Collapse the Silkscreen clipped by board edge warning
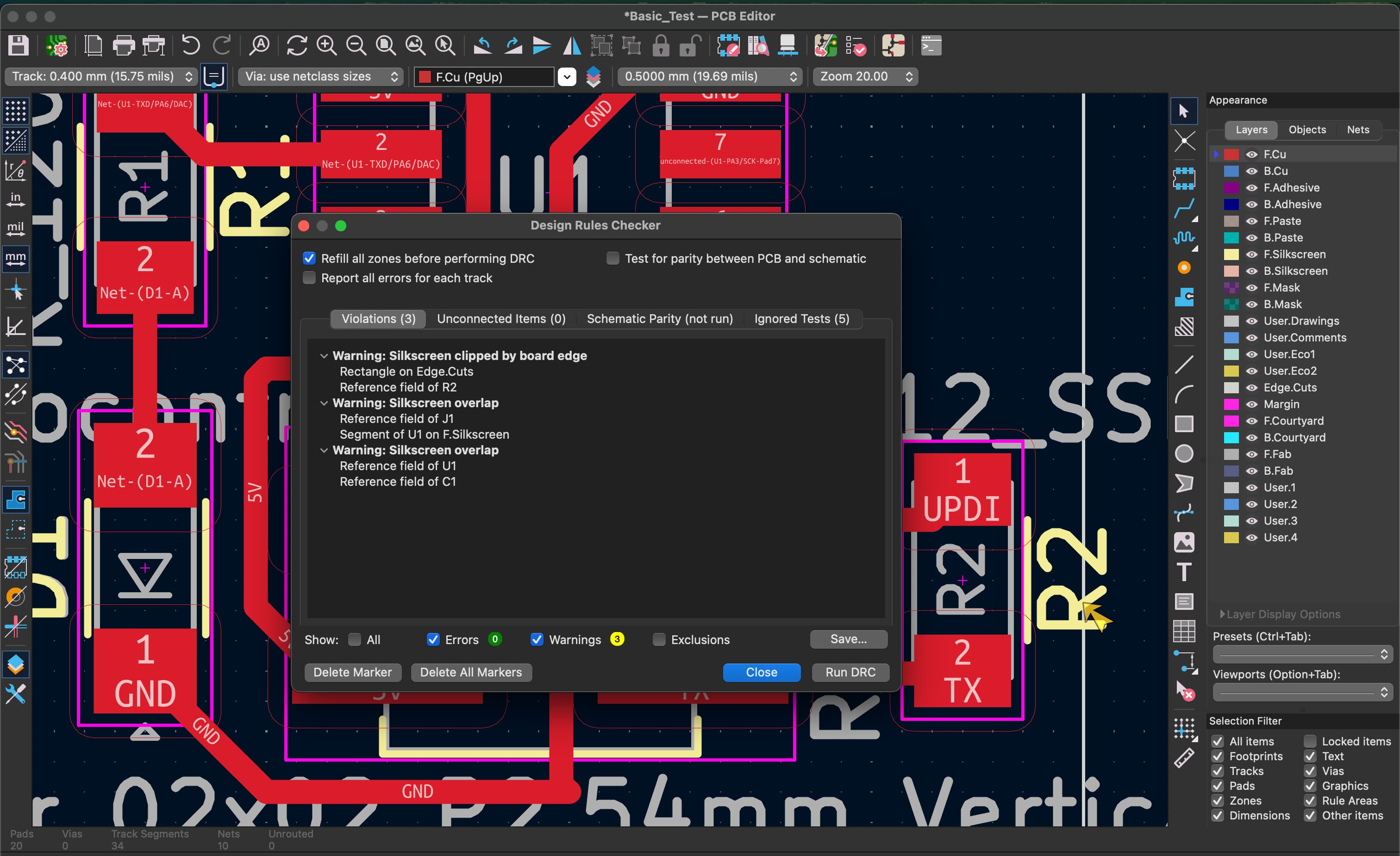Viewport: 1400px width, 856px height. pos(324,355)
